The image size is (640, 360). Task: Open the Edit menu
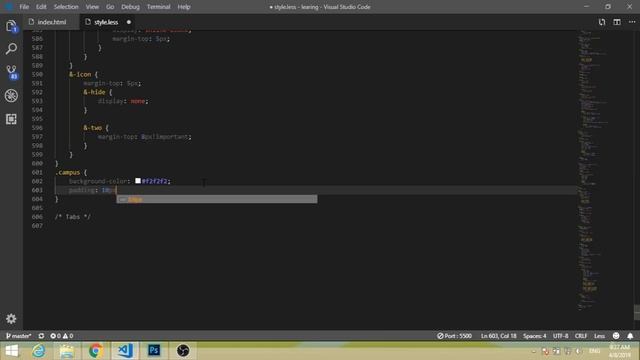coord(41,7)
